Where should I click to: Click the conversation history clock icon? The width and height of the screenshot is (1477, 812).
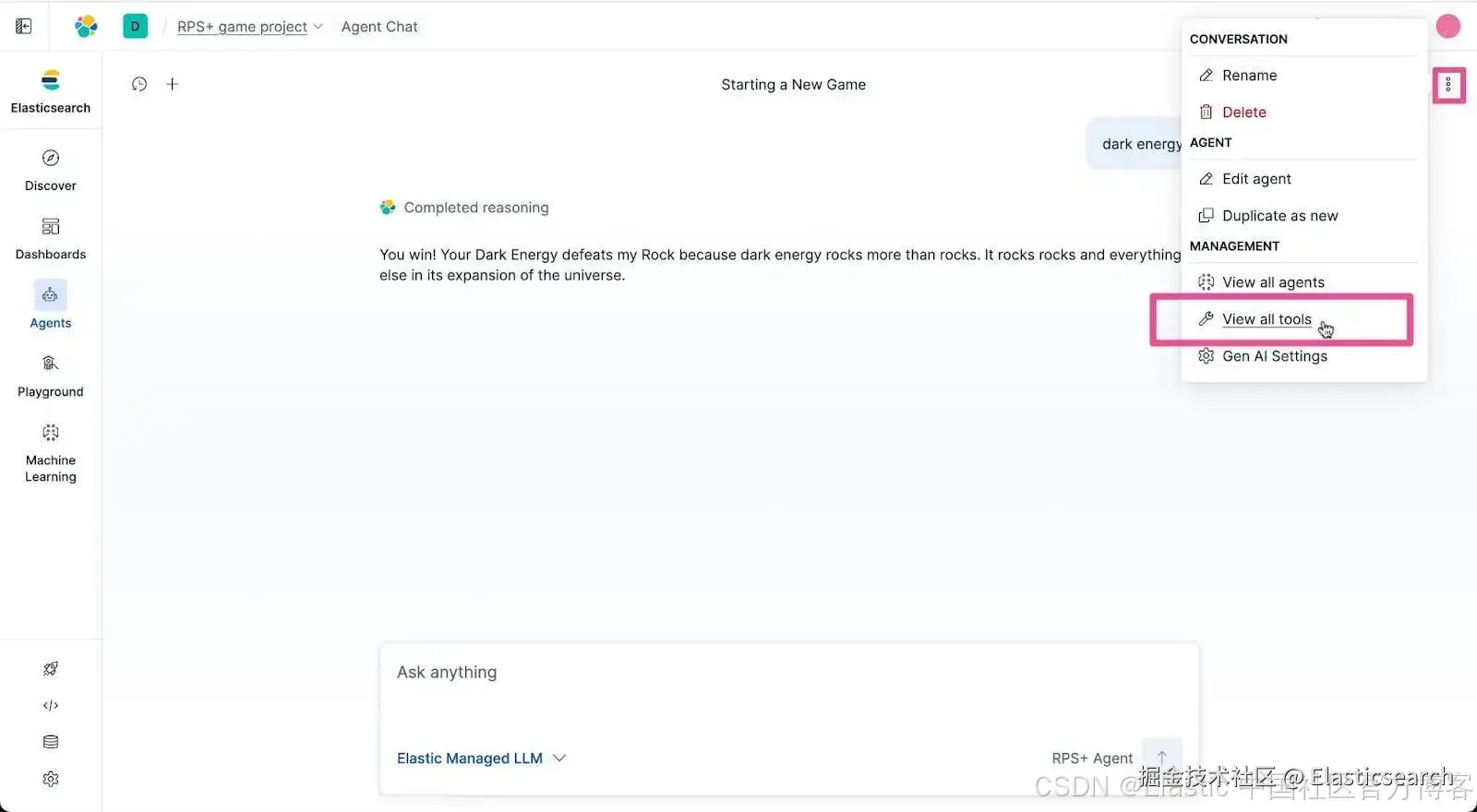tap(139, 84)
